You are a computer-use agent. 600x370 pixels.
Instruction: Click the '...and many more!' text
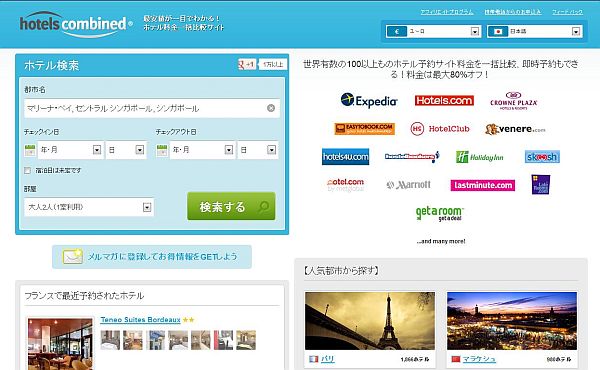[x=441, y=241]
